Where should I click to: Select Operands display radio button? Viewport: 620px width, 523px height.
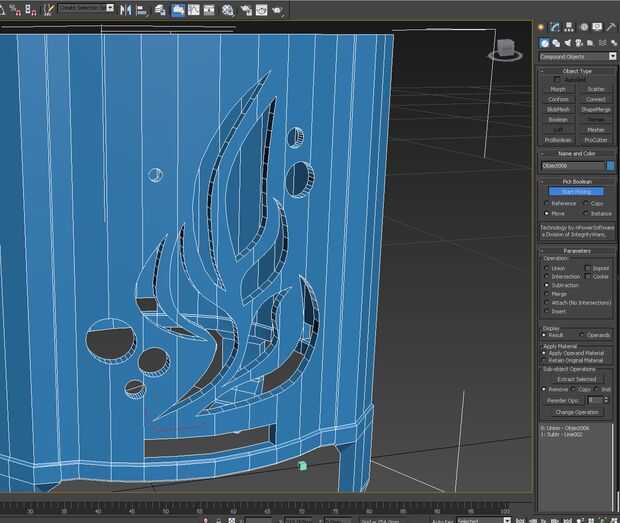pos(582,335)
